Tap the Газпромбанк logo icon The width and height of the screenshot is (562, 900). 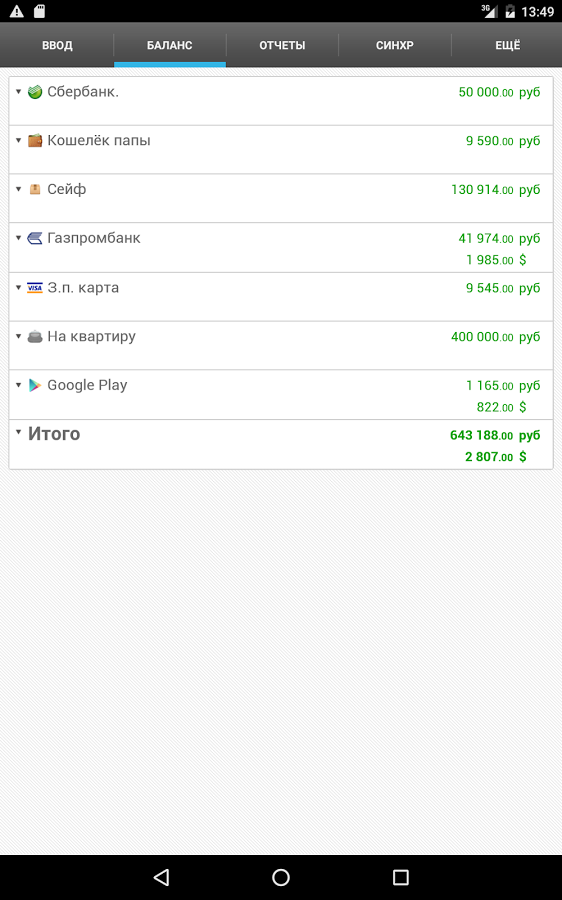tap(35, 238)
